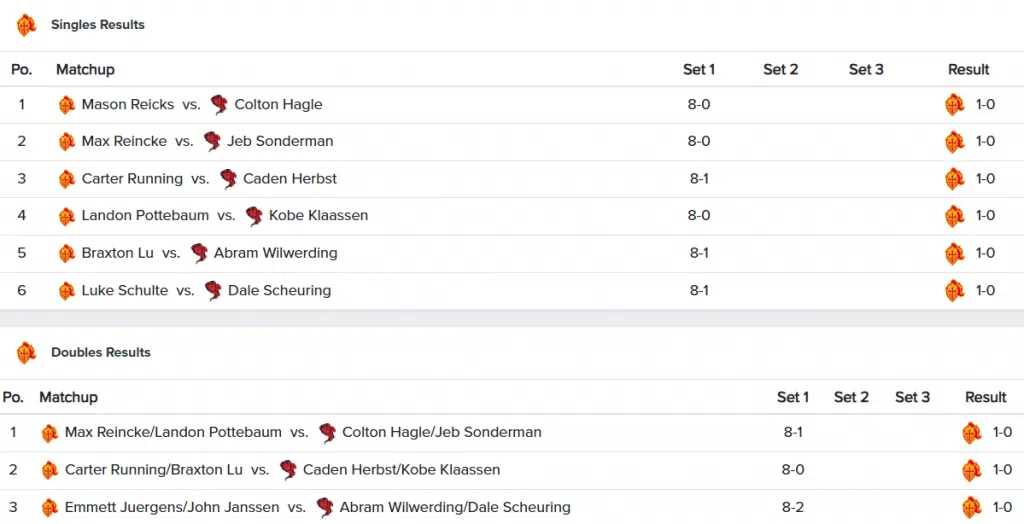Select Colton Hagle/Jeb Sonderman doubles pair
This screenshot has width=1024, height=524.
click(x=441, y=433)
